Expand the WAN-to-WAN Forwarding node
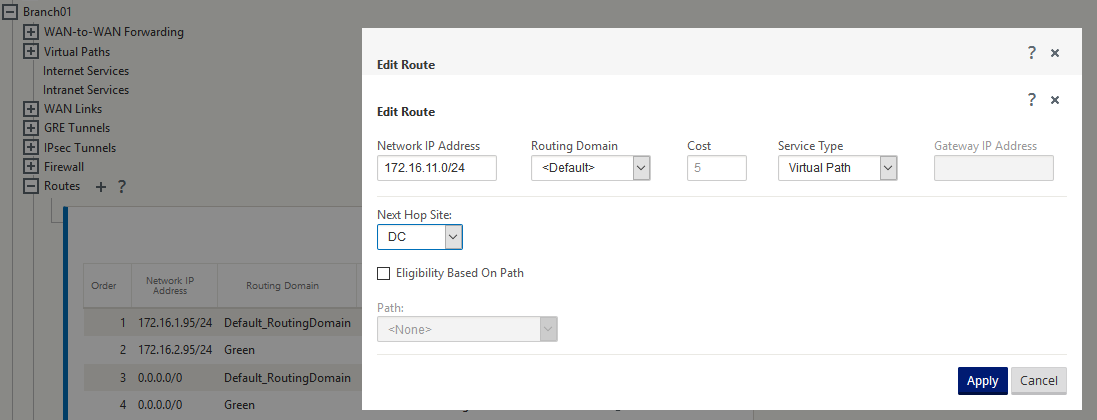Viewport: 1097px width, 420px height. tap(31, 32)
